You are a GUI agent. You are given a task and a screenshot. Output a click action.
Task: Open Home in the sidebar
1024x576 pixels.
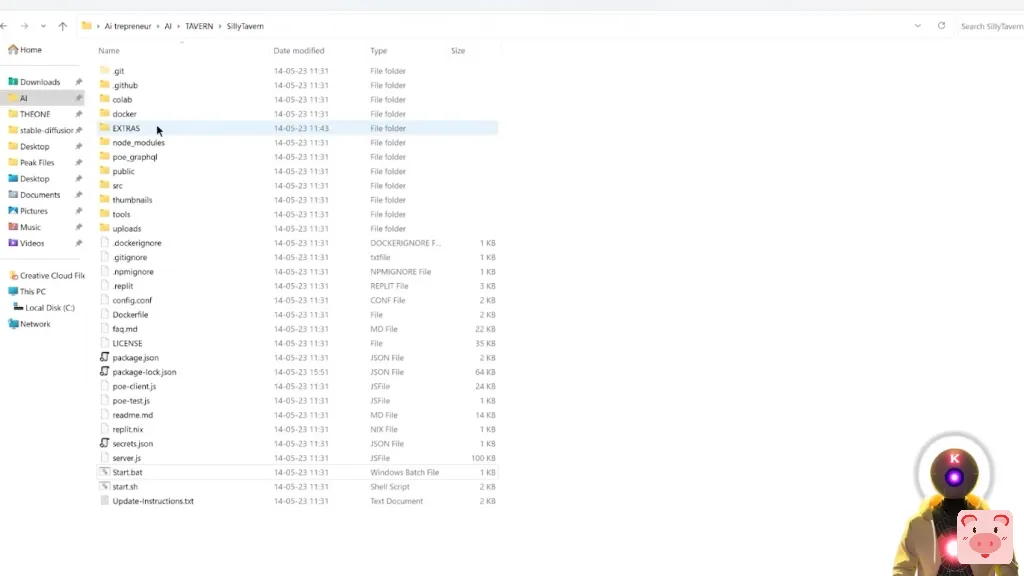25,50
